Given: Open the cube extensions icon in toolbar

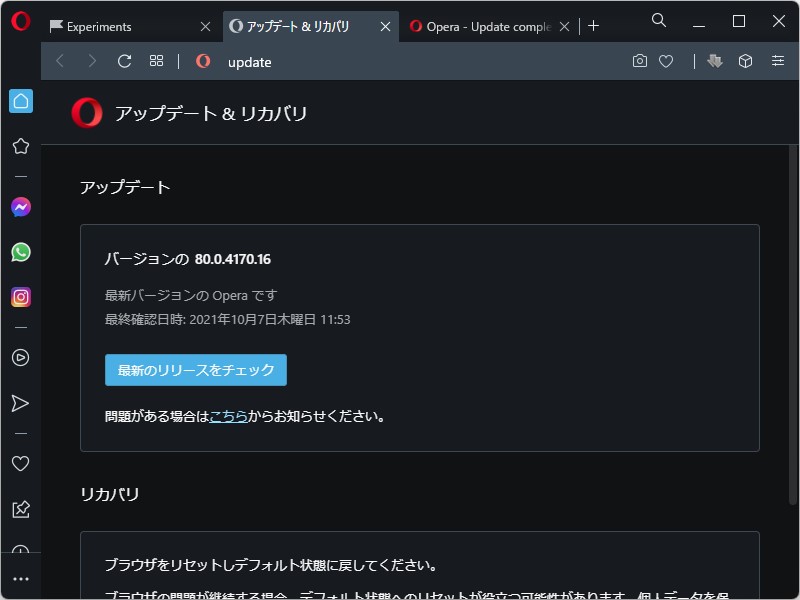Looking at the screenshot, I should [x=745, y=61].
